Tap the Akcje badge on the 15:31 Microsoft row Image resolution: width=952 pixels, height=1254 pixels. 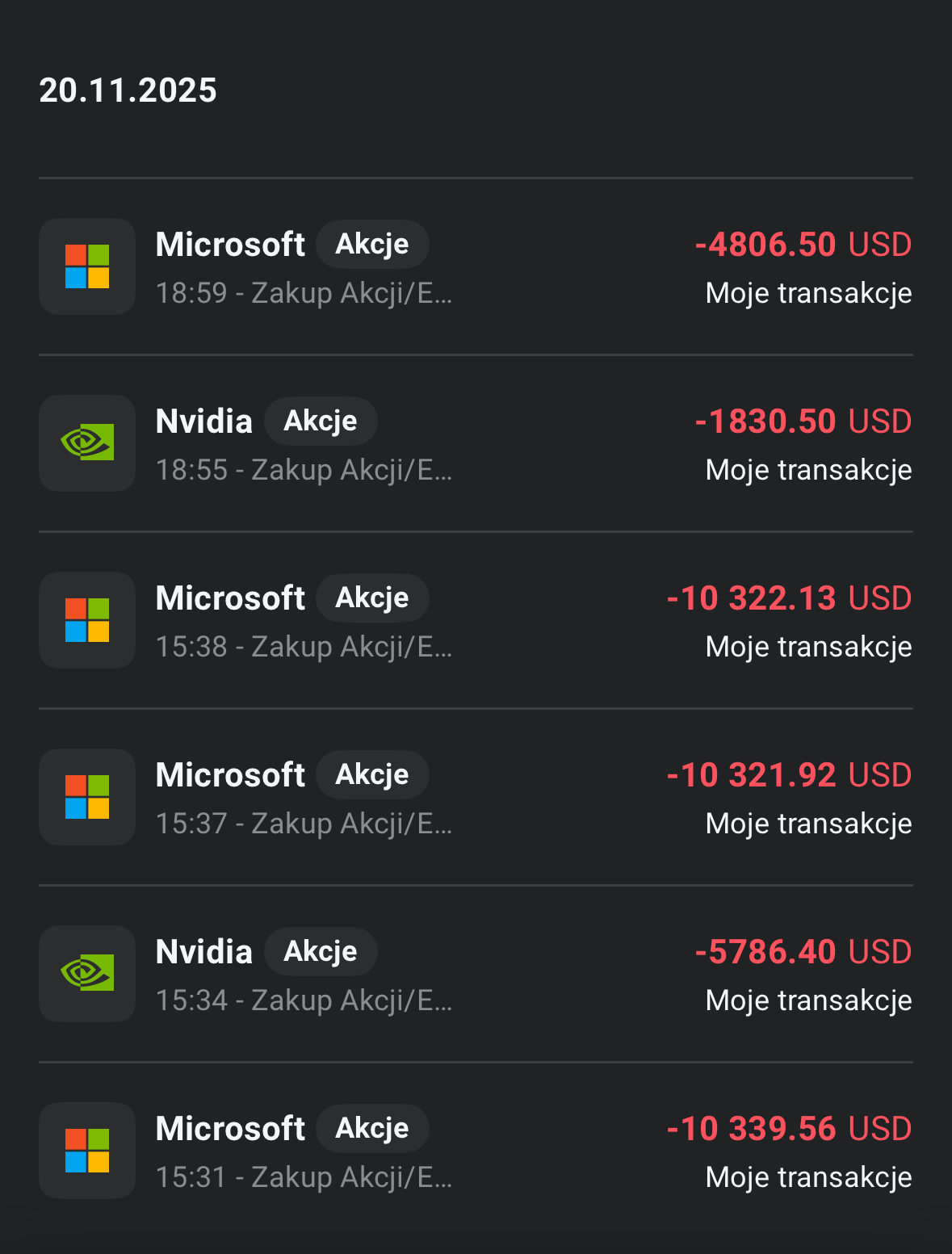point(371,1128)
